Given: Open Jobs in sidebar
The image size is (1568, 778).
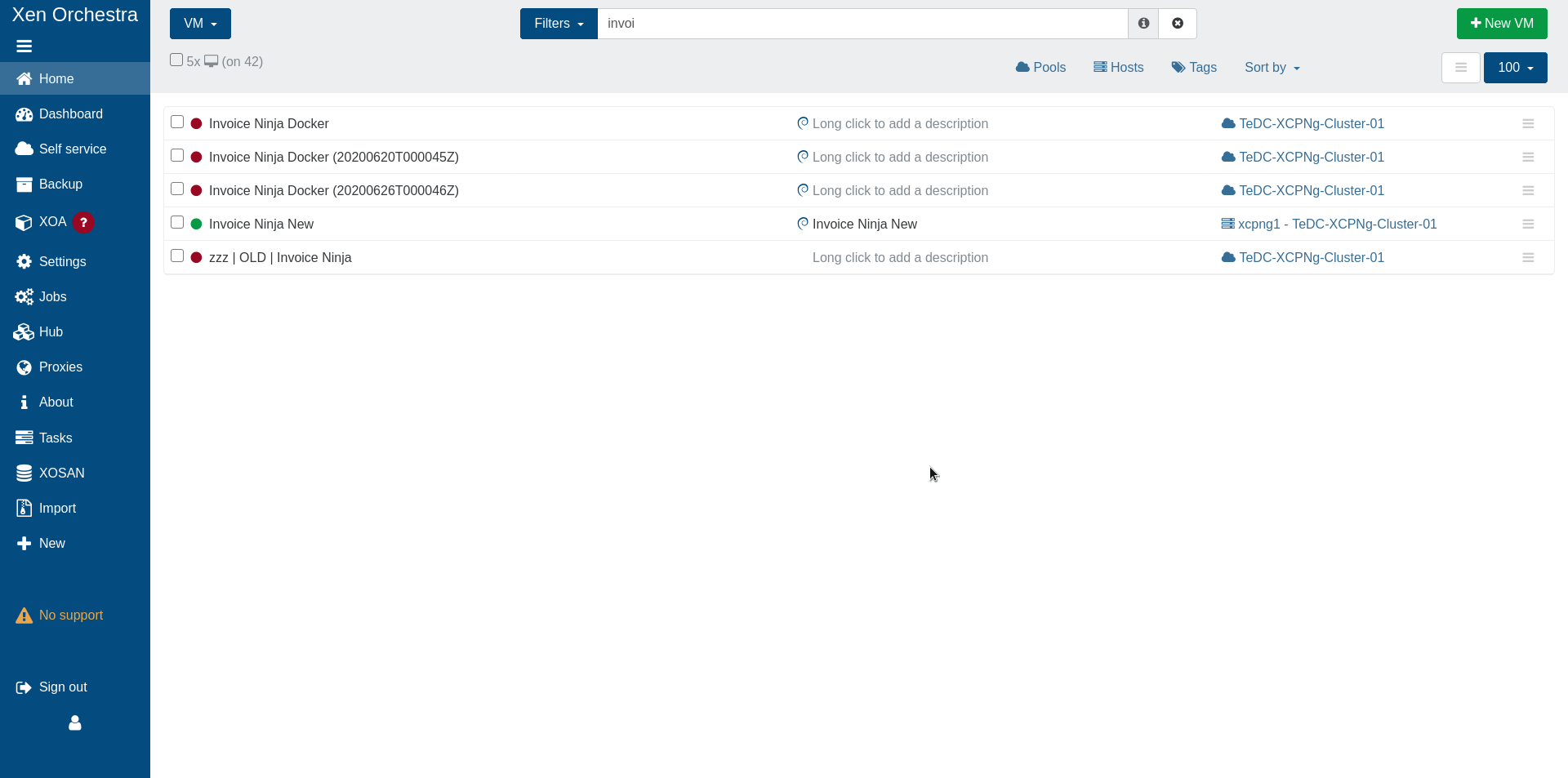Looking at the screenshot, I should coord(75,297).
